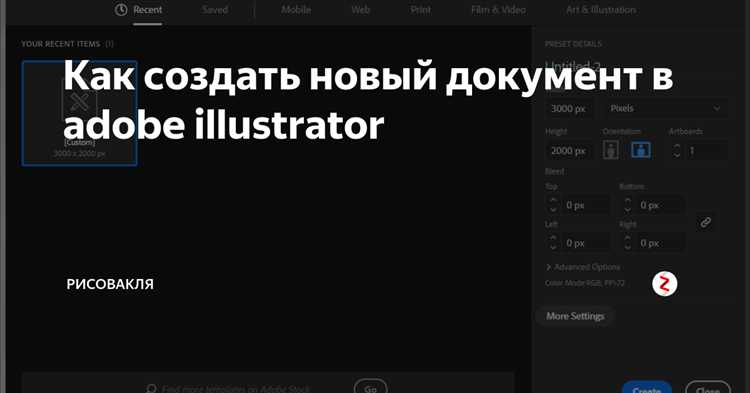Switch to Film & Video tab
Viewport: 750px width, 393px height.
(x=498, y=10)
